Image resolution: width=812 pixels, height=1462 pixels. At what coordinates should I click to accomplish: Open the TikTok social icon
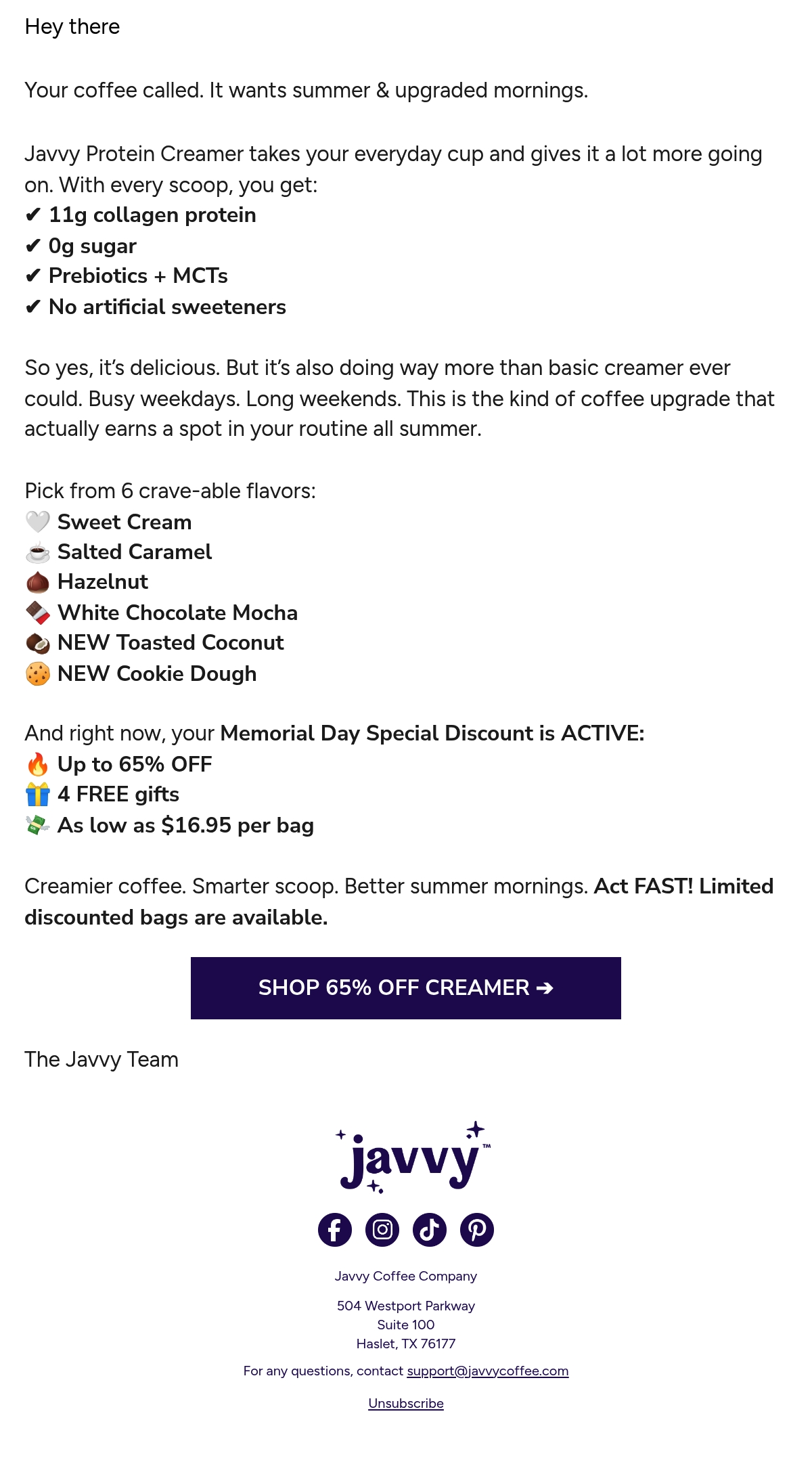430,1230
